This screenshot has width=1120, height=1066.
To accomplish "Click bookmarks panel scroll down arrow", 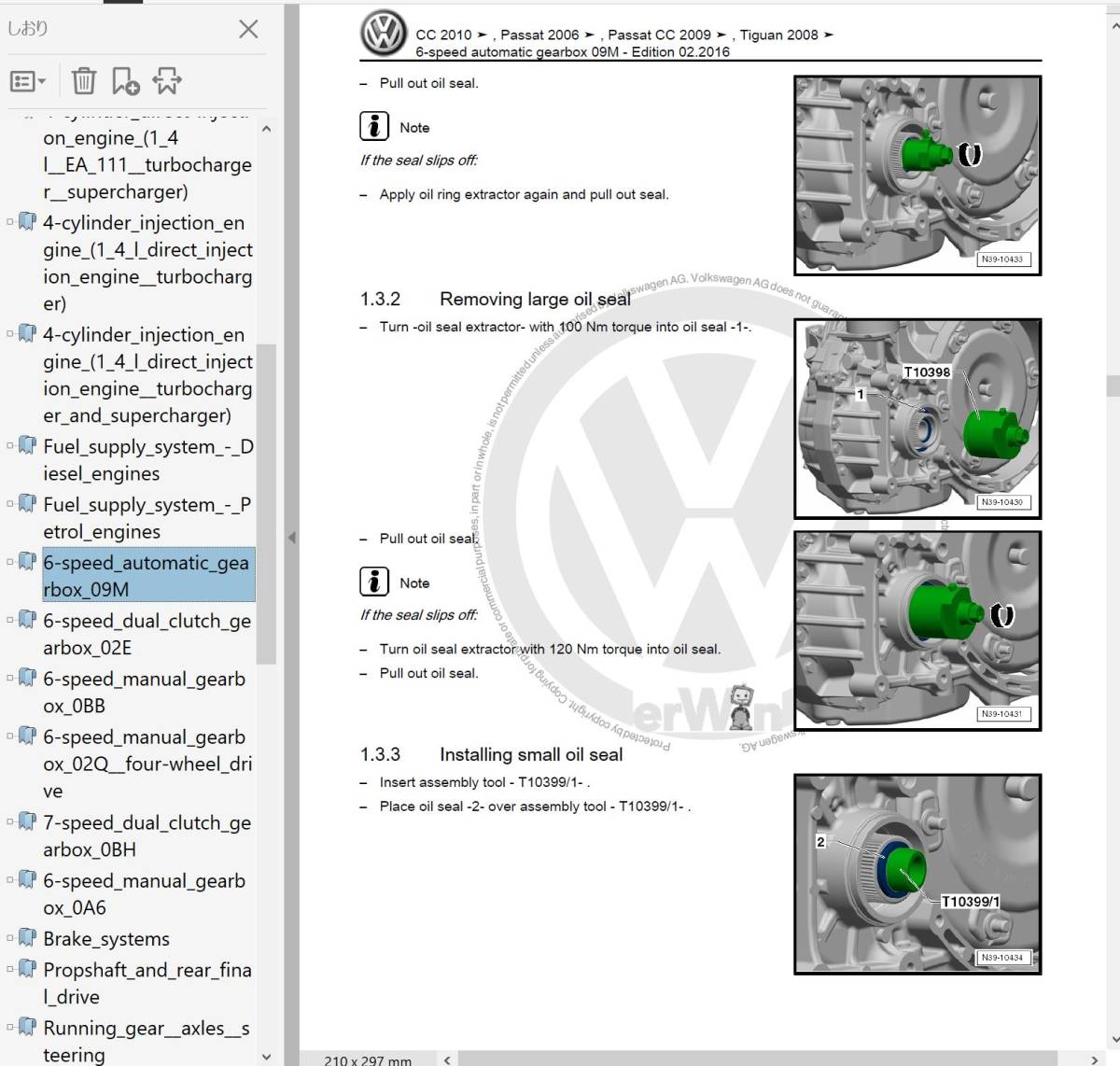I will tap(267, 1056).
